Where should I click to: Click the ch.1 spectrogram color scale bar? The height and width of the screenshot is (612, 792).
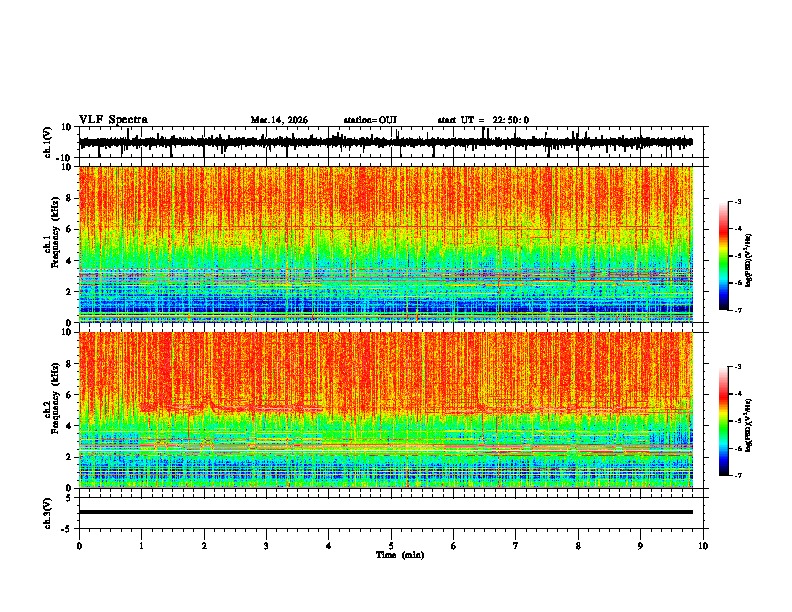pos(724,256)
